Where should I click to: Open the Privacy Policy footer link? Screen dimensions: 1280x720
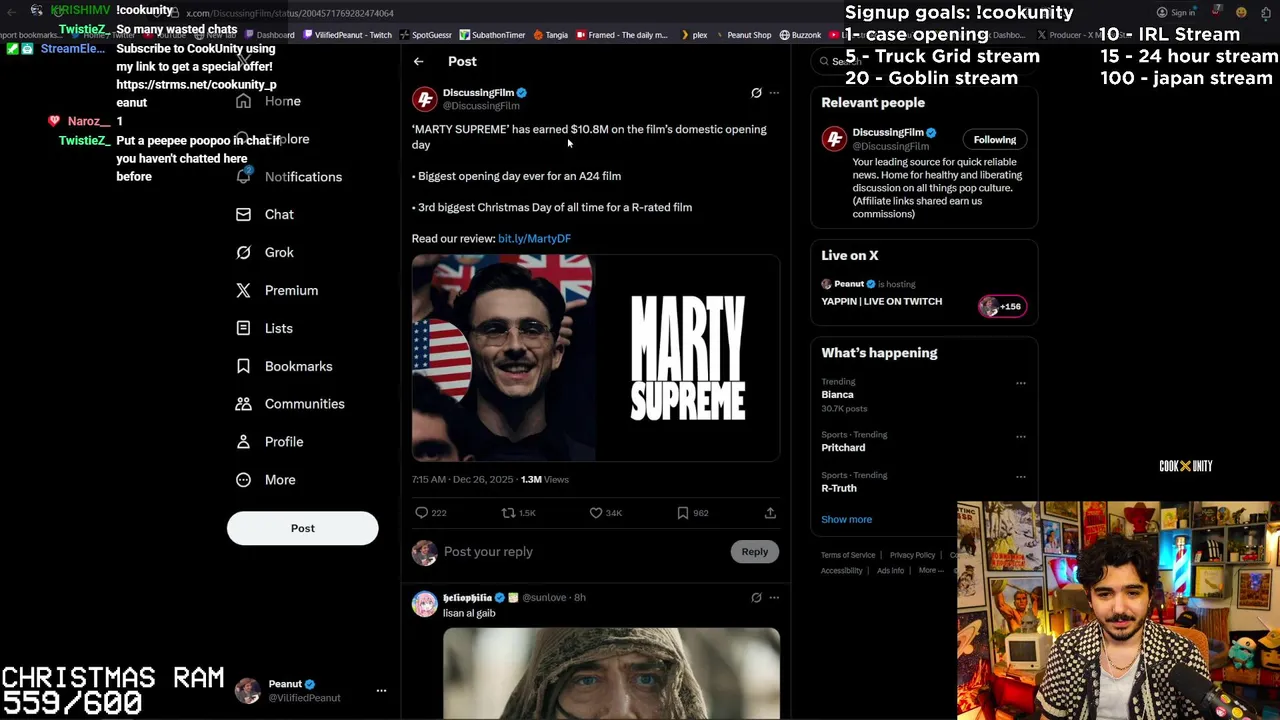(912, 555)
